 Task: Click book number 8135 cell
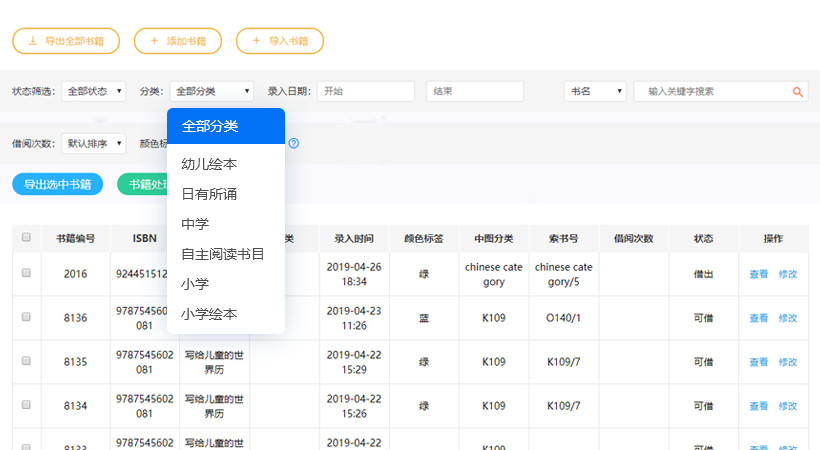point(75,362)
